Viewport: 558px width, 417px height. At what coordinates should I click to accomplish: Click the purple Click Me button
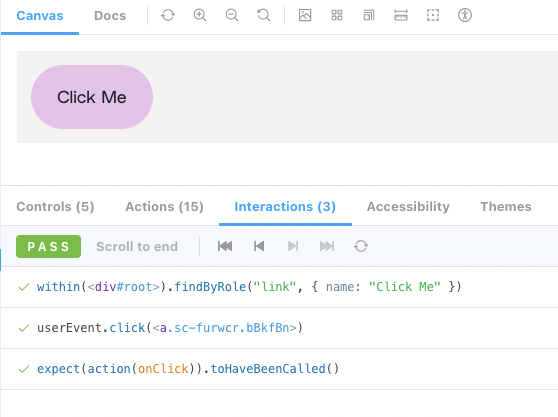coord(92,97)
